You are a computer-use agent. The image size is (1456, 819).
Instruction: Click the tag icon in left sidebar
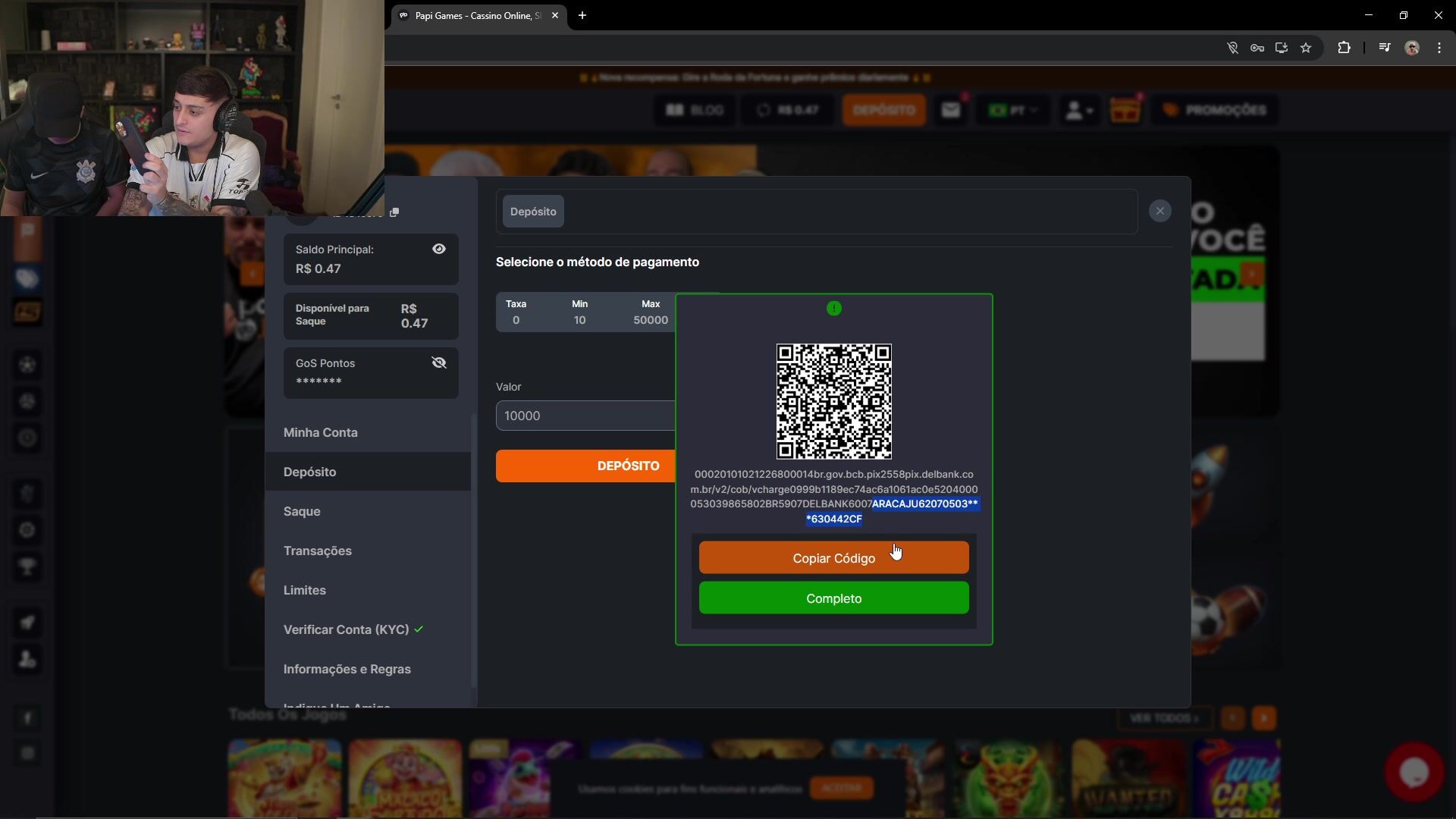(27, 278)
